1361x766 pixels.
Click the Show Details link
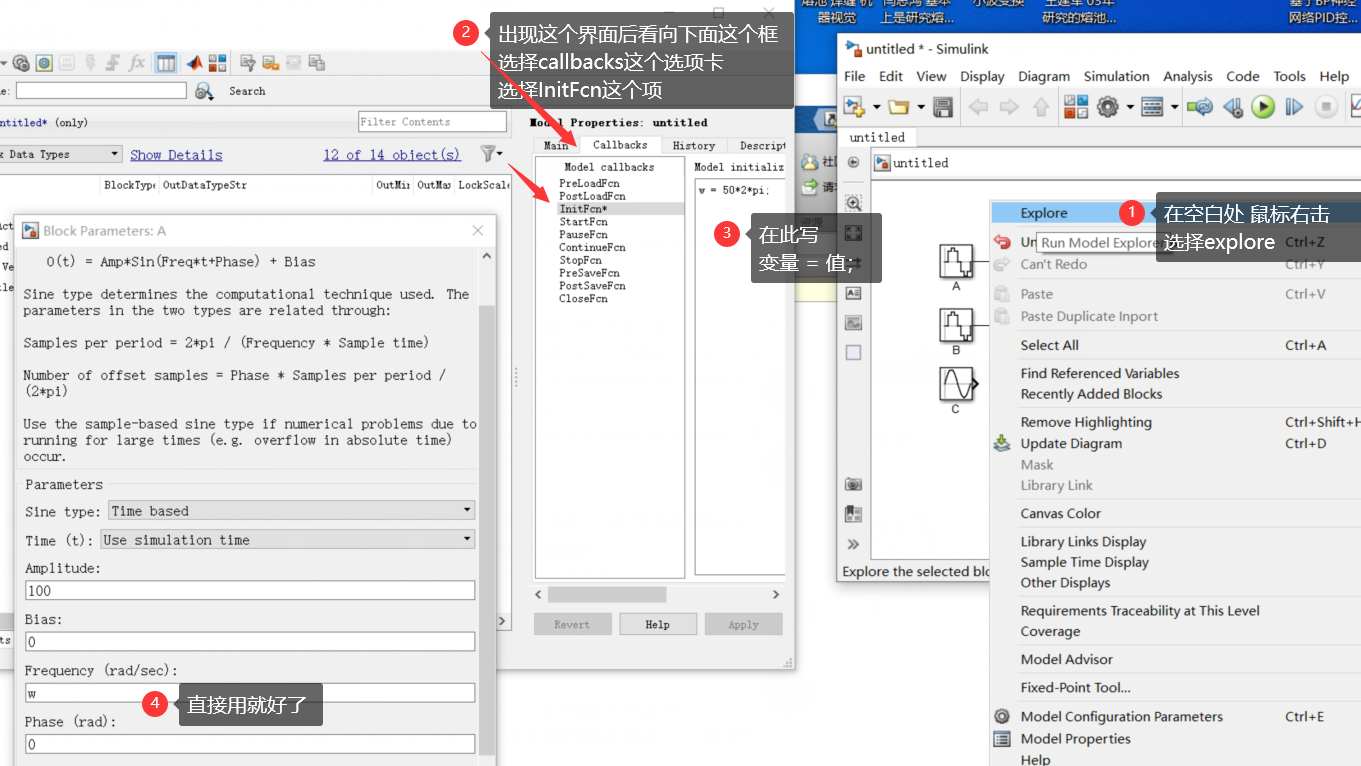click(x=176, y=155)
